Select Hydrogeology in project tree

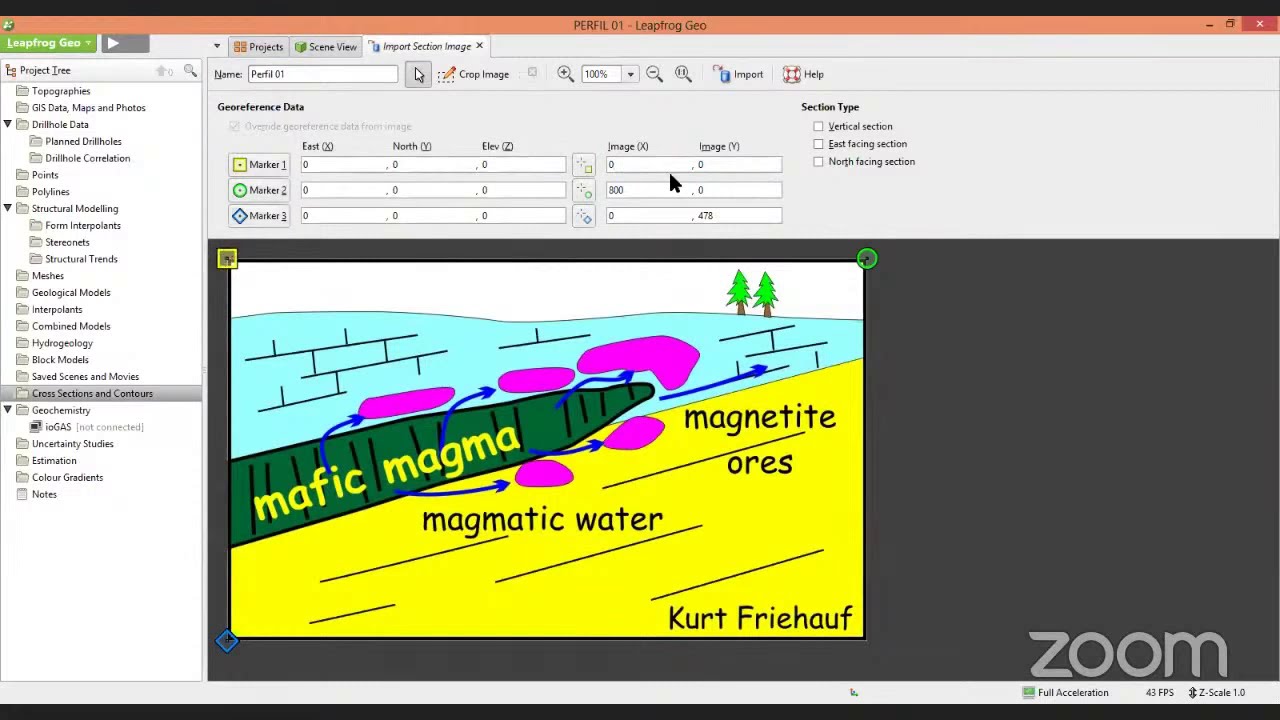click(x=62, y=343)
